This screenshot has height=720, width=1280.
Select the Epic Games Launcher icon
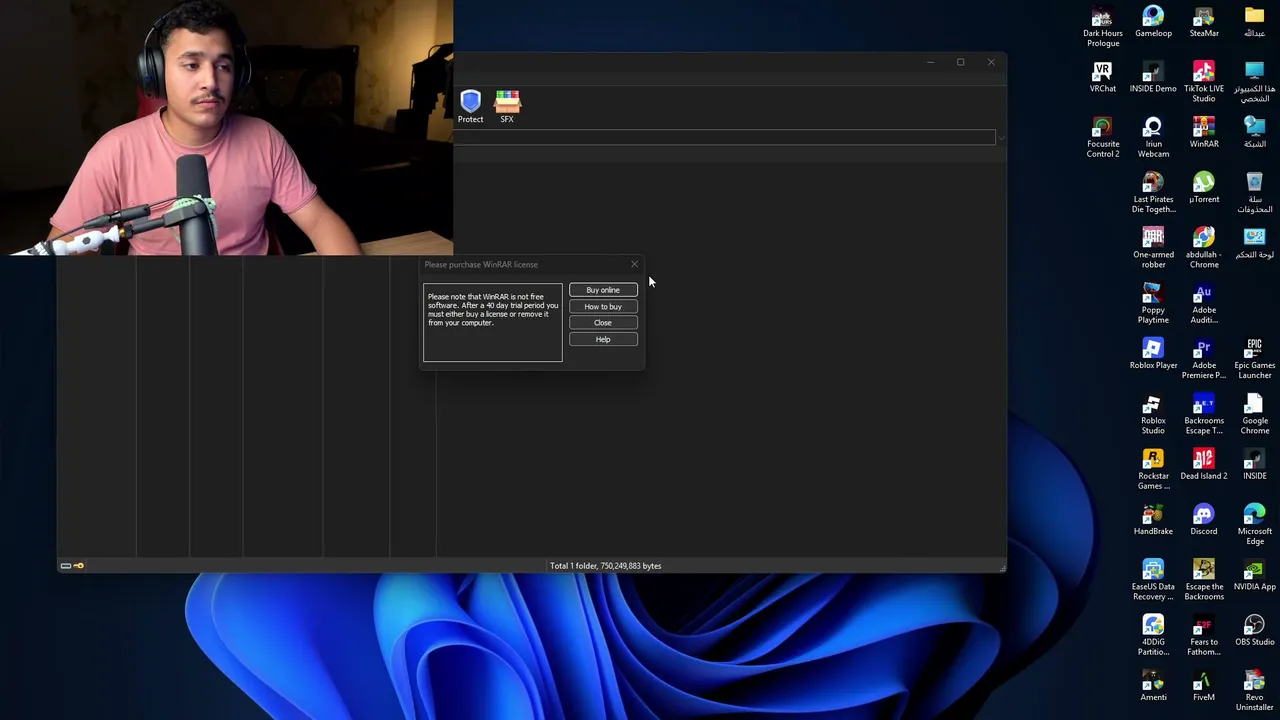1254,359
